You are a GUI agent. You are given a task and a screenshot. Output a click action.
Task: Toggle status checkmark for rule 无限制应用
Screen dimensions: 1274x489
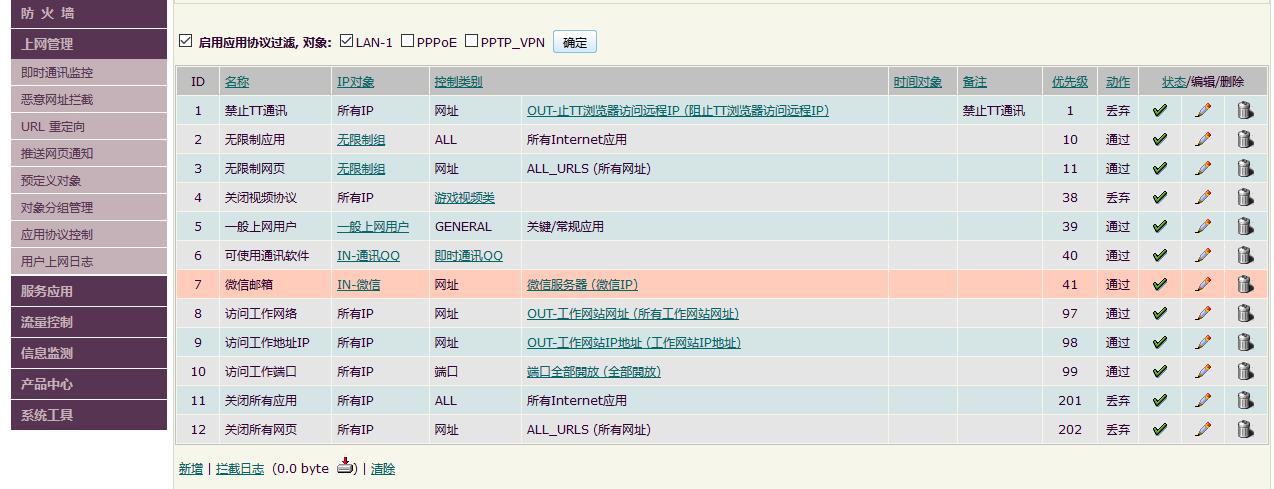click(x=1160, y=140)
